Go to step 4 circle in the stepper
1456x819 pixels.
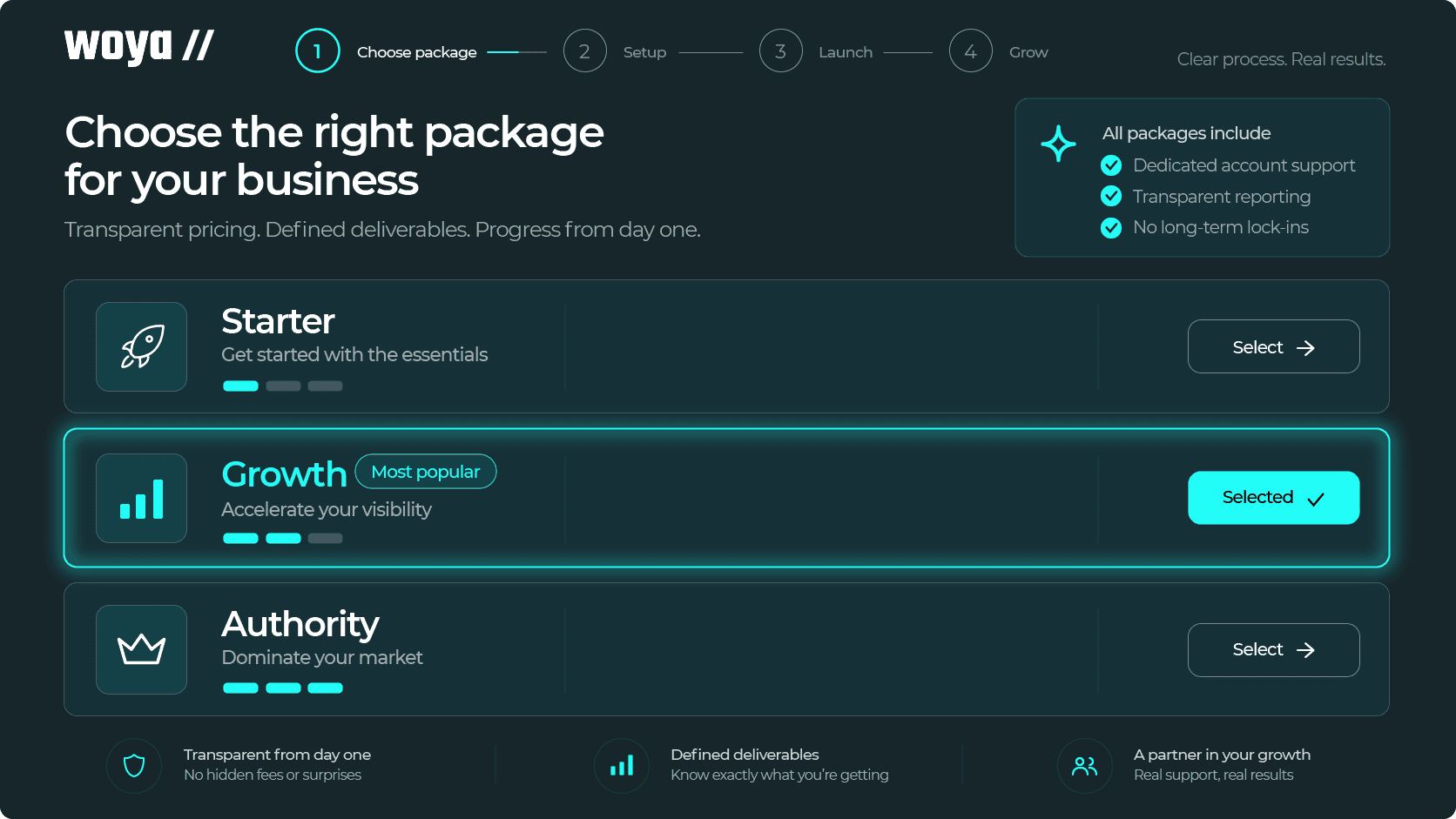coord(971,51)
